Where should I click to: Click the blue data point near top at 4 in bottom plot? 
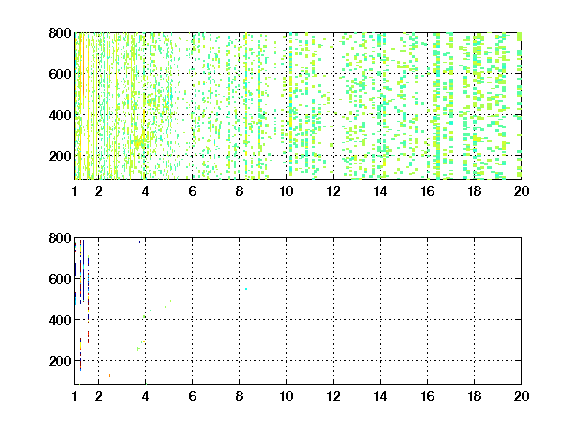point(140,242)
